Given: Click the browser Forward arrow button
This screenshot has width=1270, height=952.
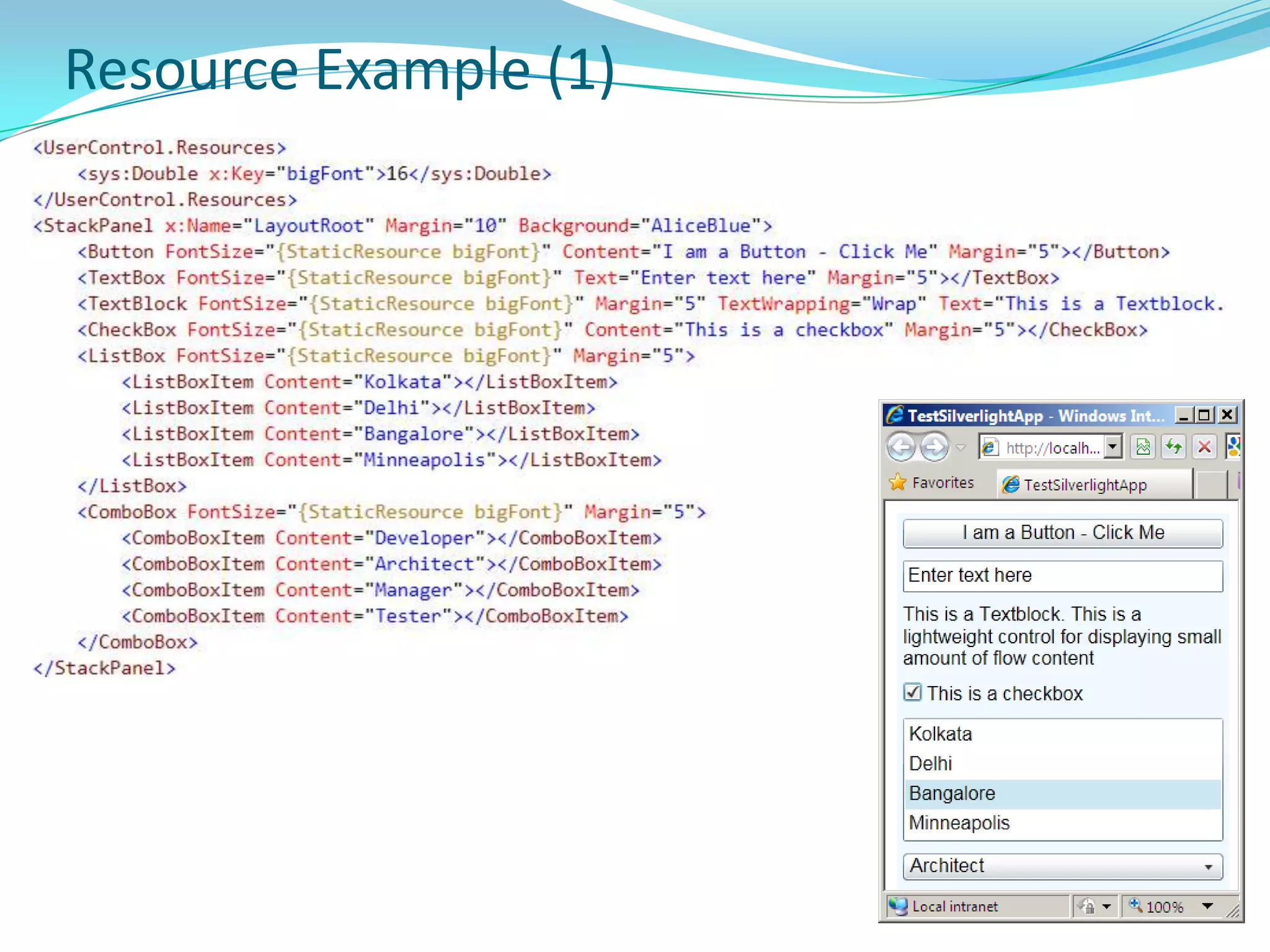Looking at the screenshot, I should pyautogui.click(x=935, y=446).
